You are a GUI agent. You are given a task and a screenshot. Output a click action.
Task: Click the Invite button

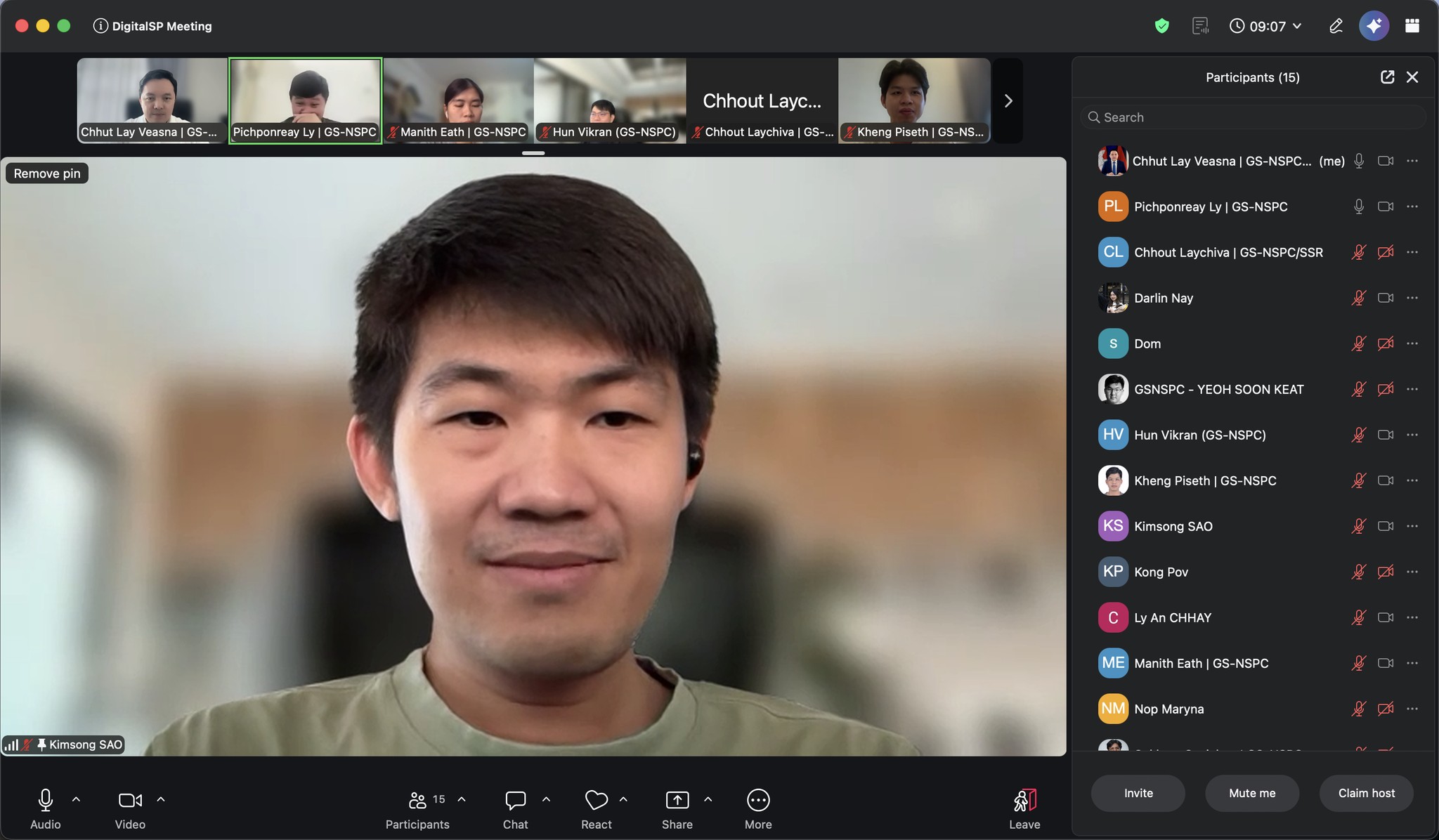coord(1138,793)
